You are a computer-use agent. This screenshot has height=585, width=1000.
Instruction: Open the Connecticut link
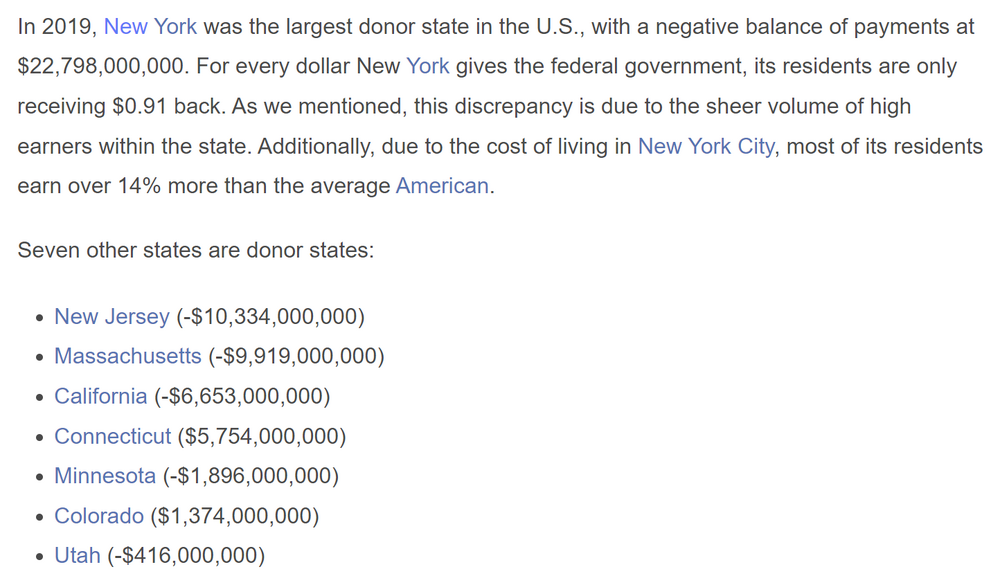click(113, 437)
